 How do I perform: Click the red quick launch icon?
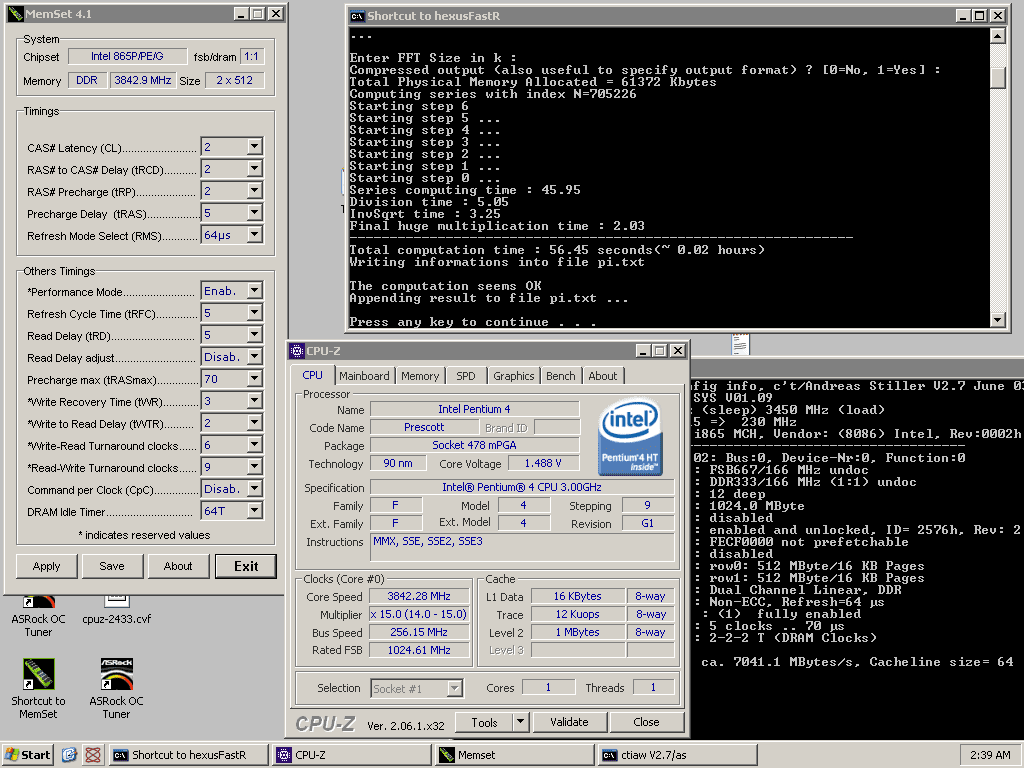93,755
